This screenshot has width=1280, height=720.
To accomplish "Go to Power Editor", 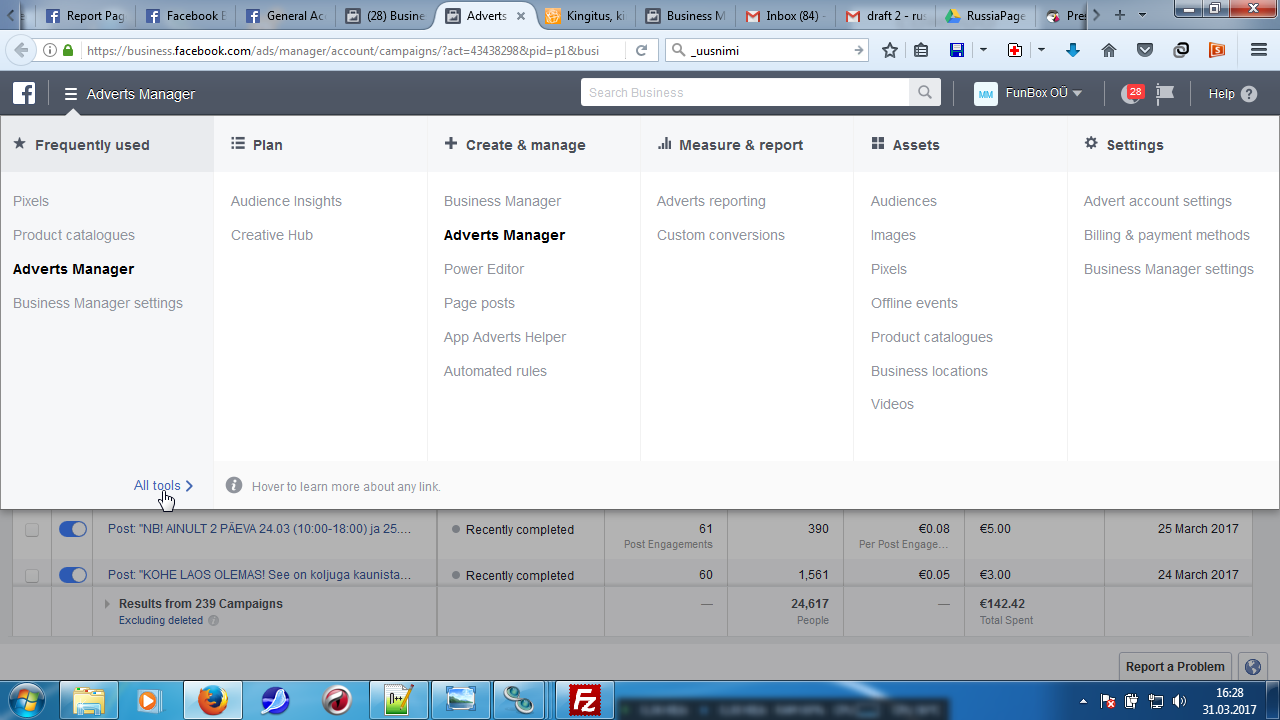I will coord(484,269).
